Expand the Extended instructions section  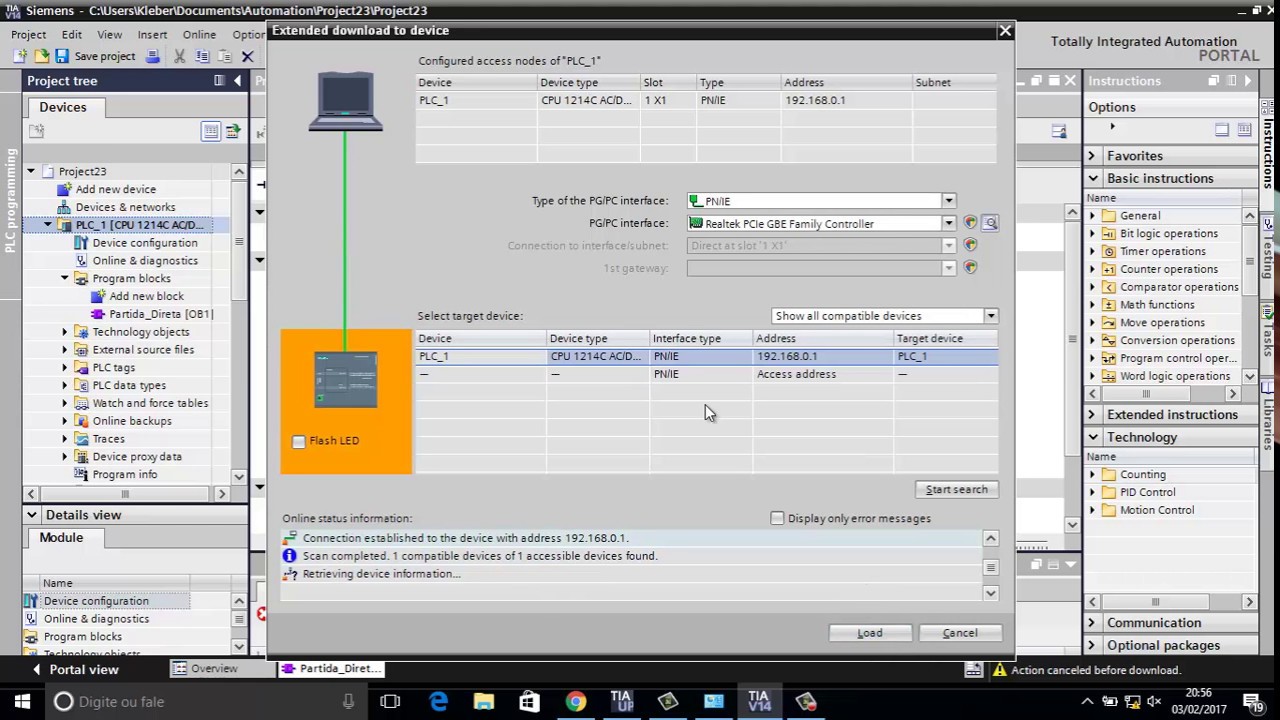pos(1093,414)
